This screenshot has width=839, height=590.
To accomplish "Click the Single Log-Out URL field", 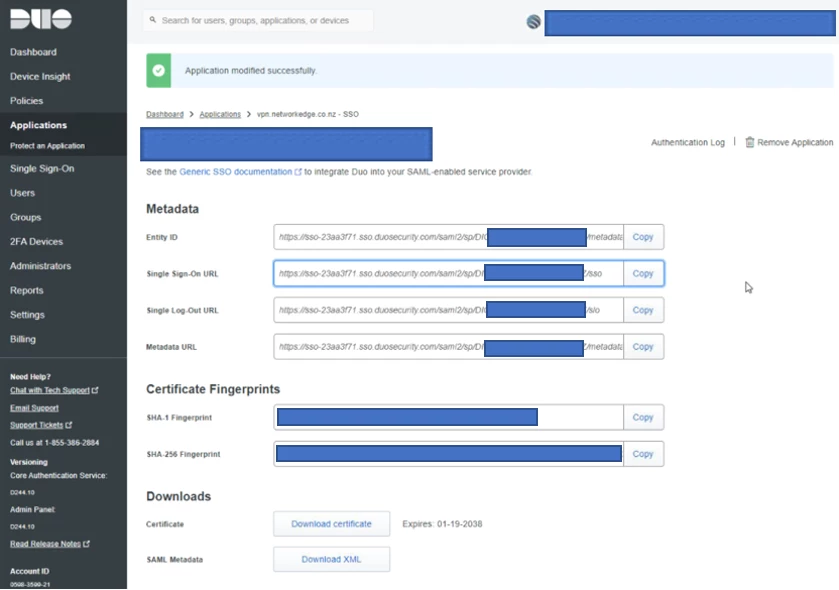I will point(448,310).
